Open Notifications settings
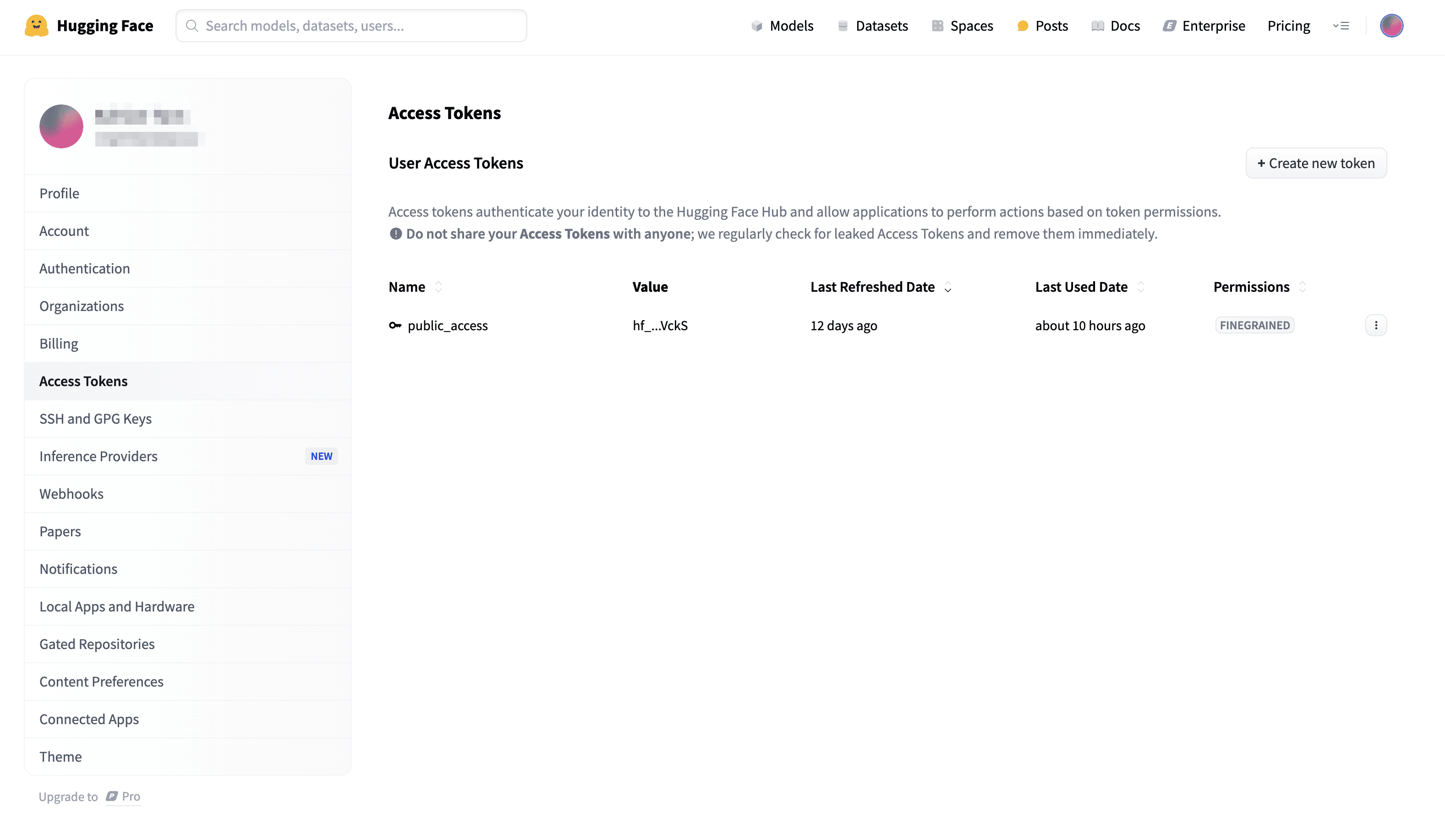 pos(187,569)
